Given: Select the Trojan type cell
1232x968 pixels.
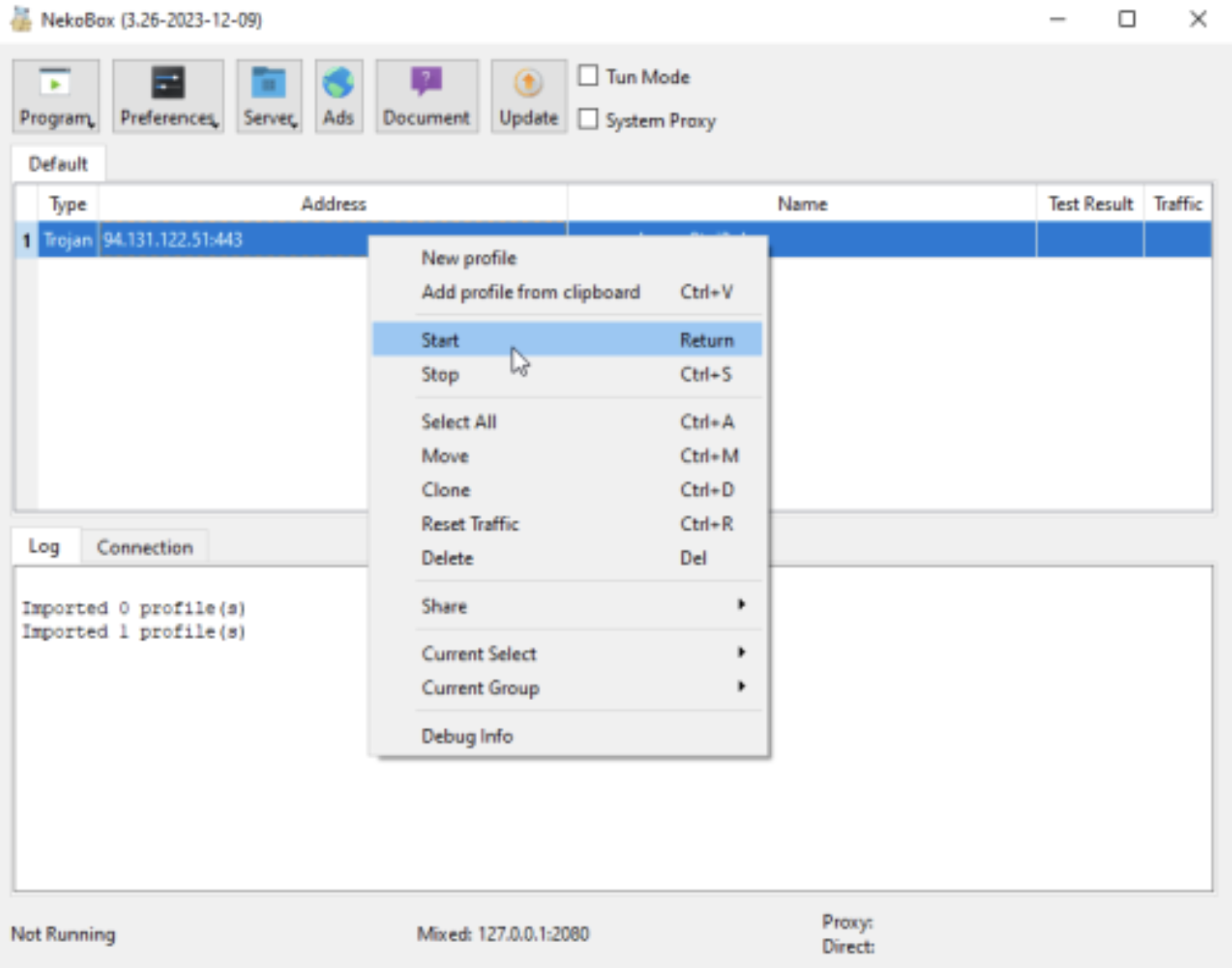Looking at the screenshot, I should point(68,240).
